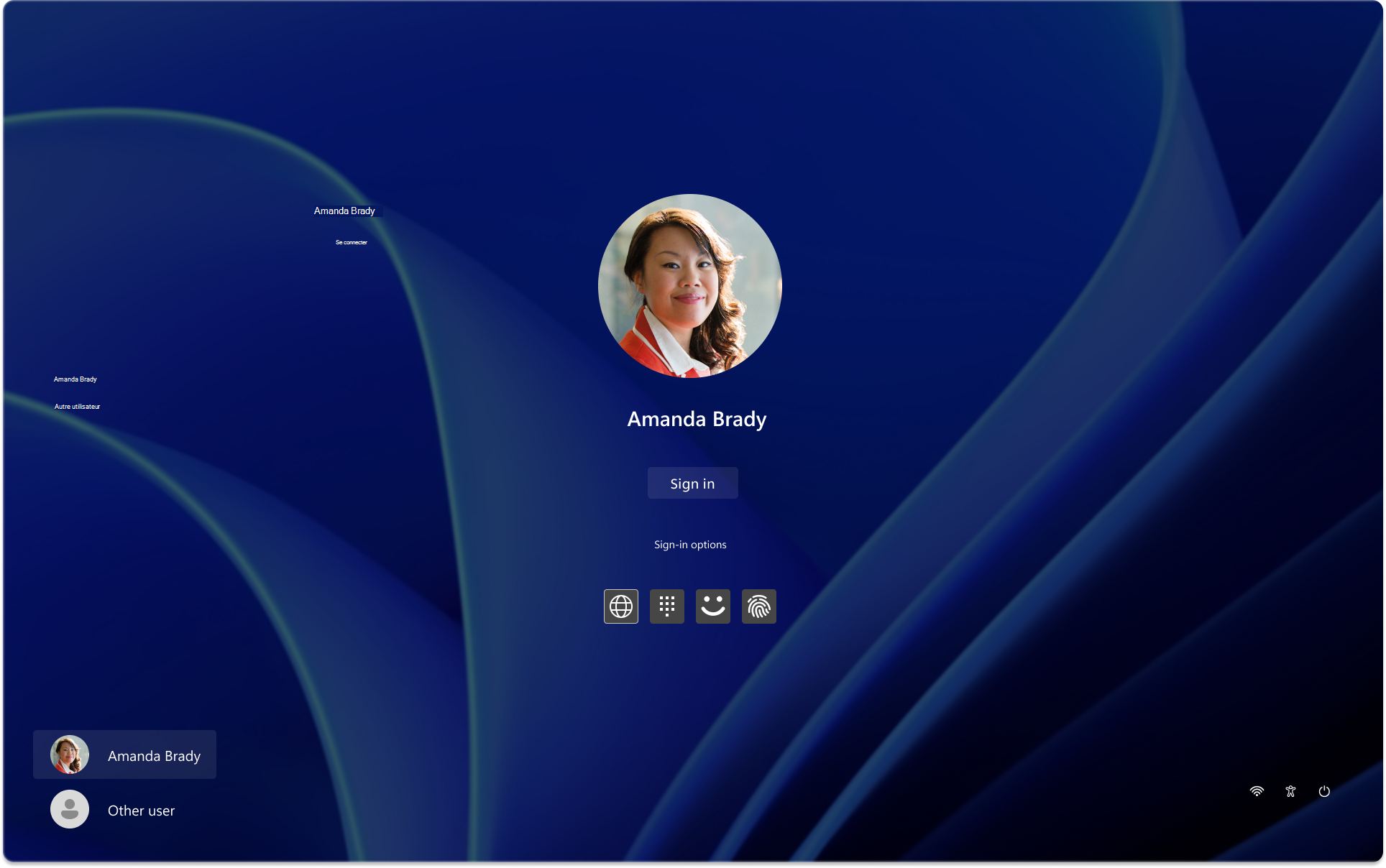Image resolution: width=1386 pixels, height=868 pixels.
Task: Select the Amanda Brady account in the user list
Action: (124, 754)
